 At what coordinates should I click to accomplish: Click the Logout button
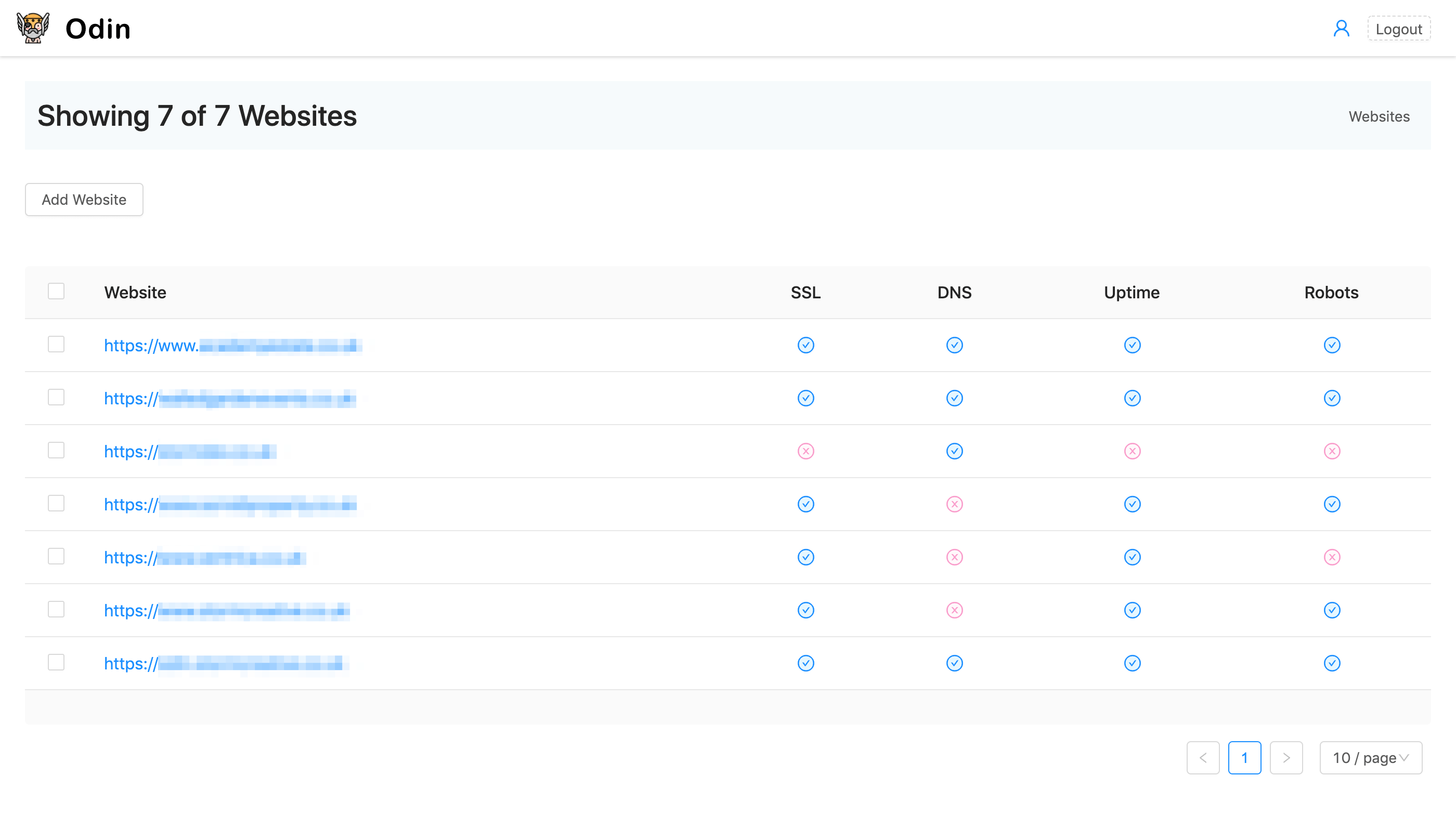[x=1398, y=29]
